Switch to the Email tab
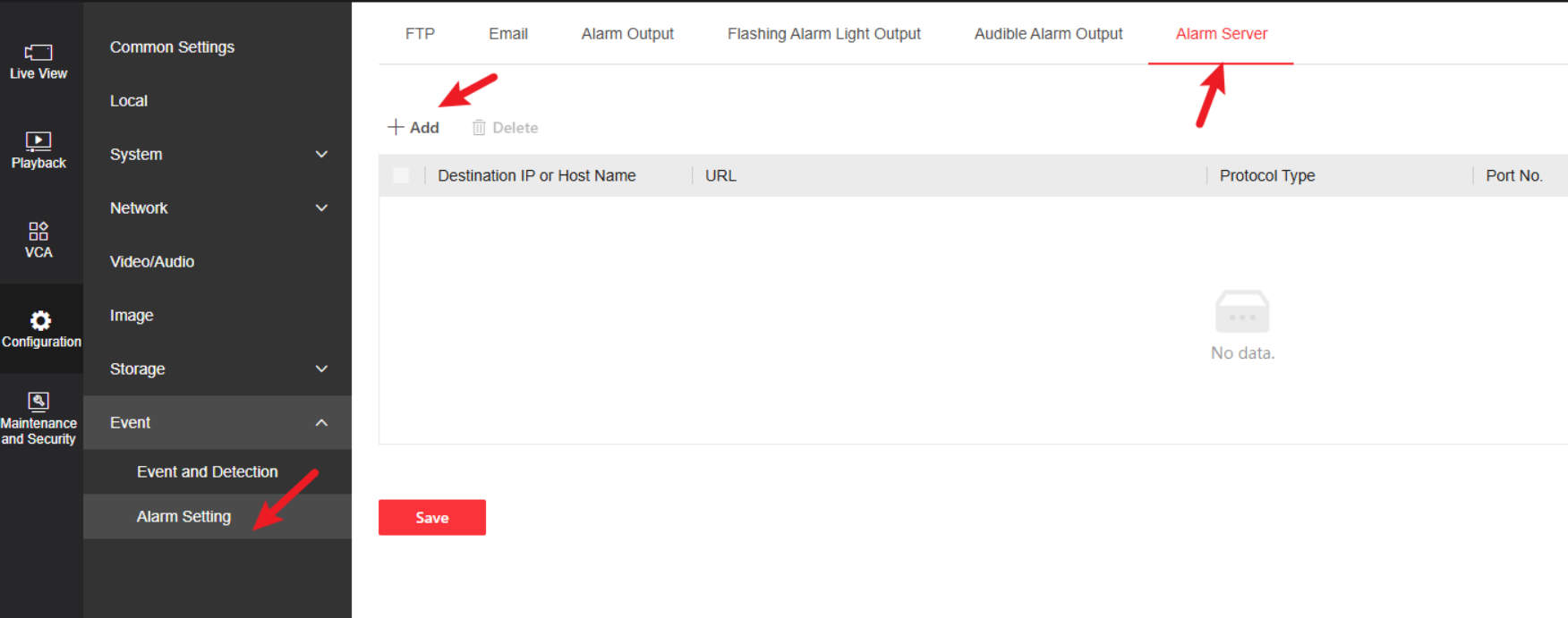 pyautogui.click(x=507, y=34)
